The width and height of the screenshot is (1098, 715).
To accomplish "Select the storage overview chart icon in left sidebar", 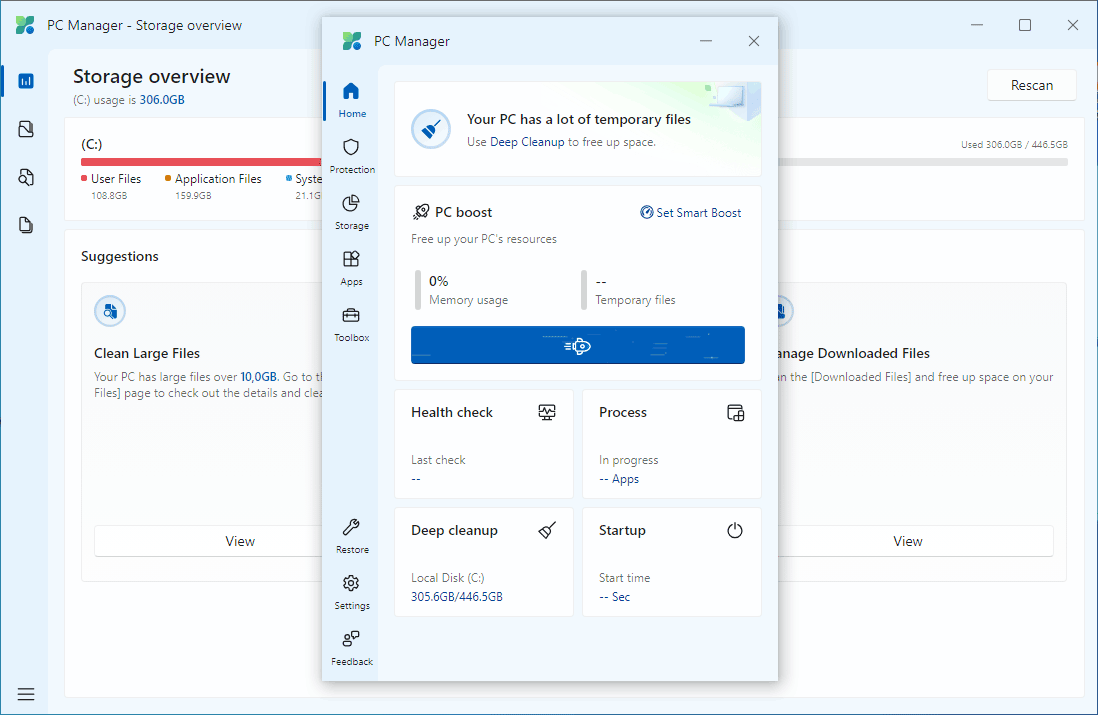I will 26,81.
